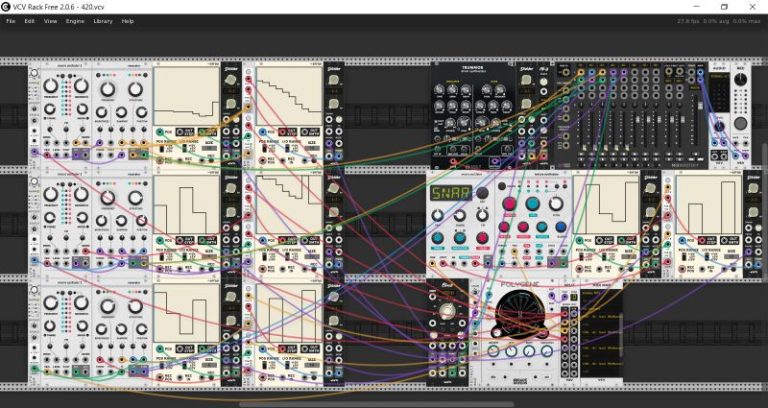Click the frequency knob on top-row Macro Oscillator
The width and height of the screenshot is (768, 408).
point(50,86)
